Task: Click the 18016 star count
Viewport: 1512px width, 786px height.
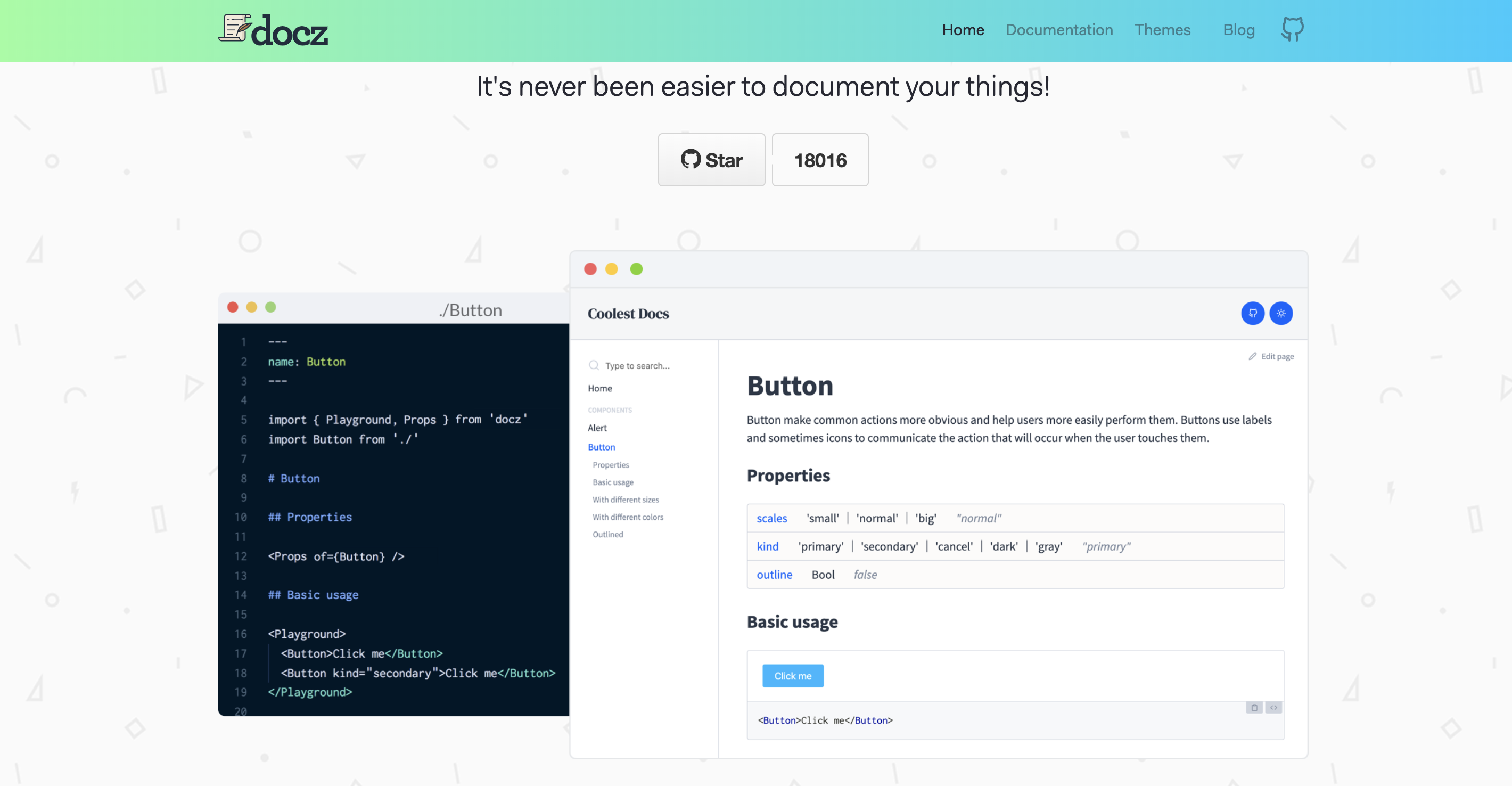Action: (x=819, y=160)
